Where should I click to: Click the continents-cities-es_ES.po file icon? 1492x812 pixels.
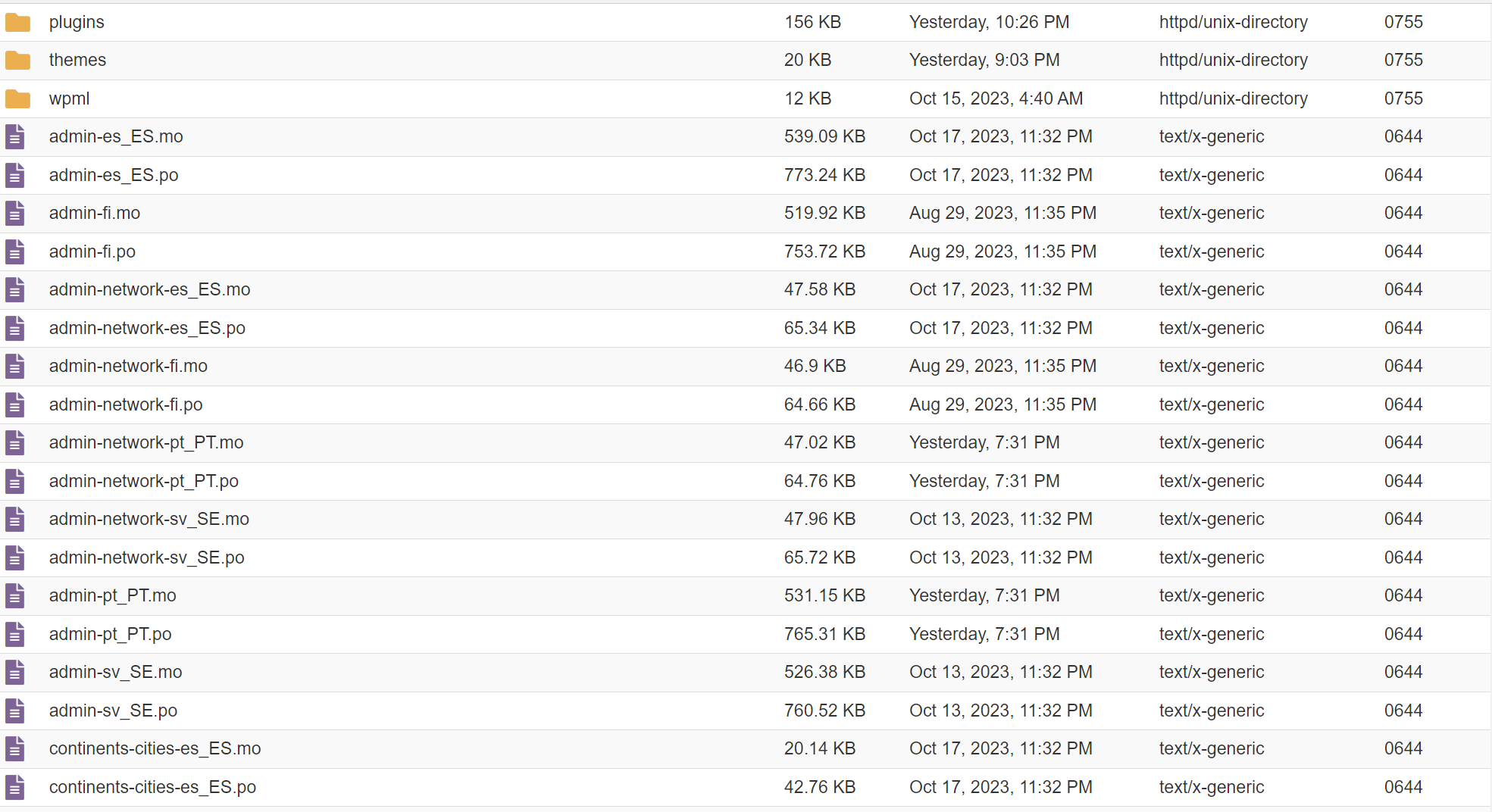point(15,788)
